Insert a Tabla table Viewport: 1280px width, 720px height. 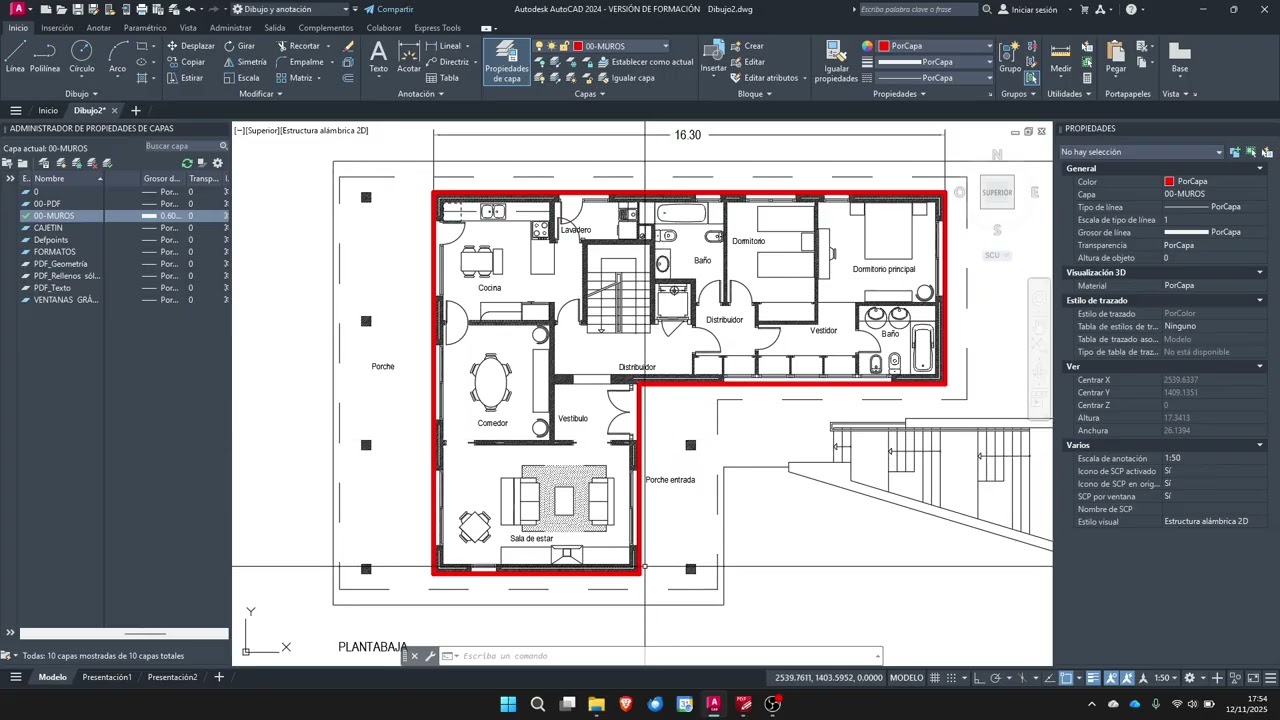[x=442, y=78]
